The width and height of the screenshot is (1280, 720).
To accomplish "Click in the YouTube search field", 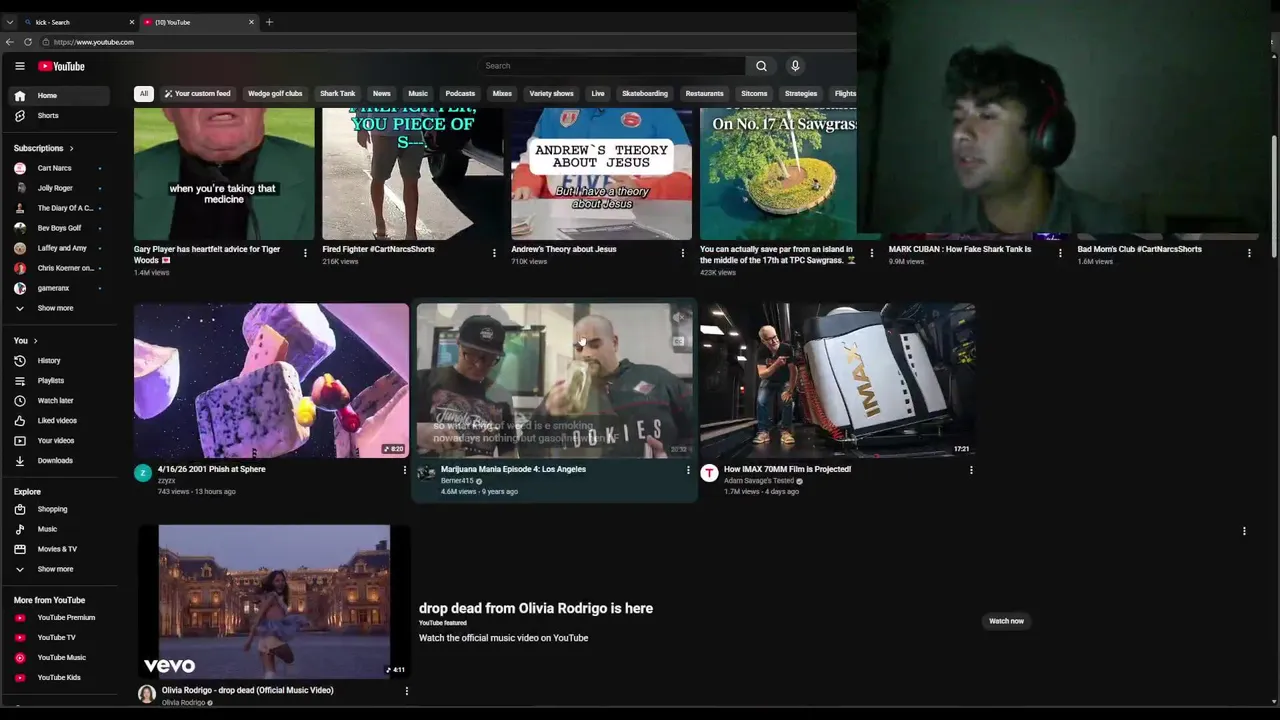I will point(612,66).
